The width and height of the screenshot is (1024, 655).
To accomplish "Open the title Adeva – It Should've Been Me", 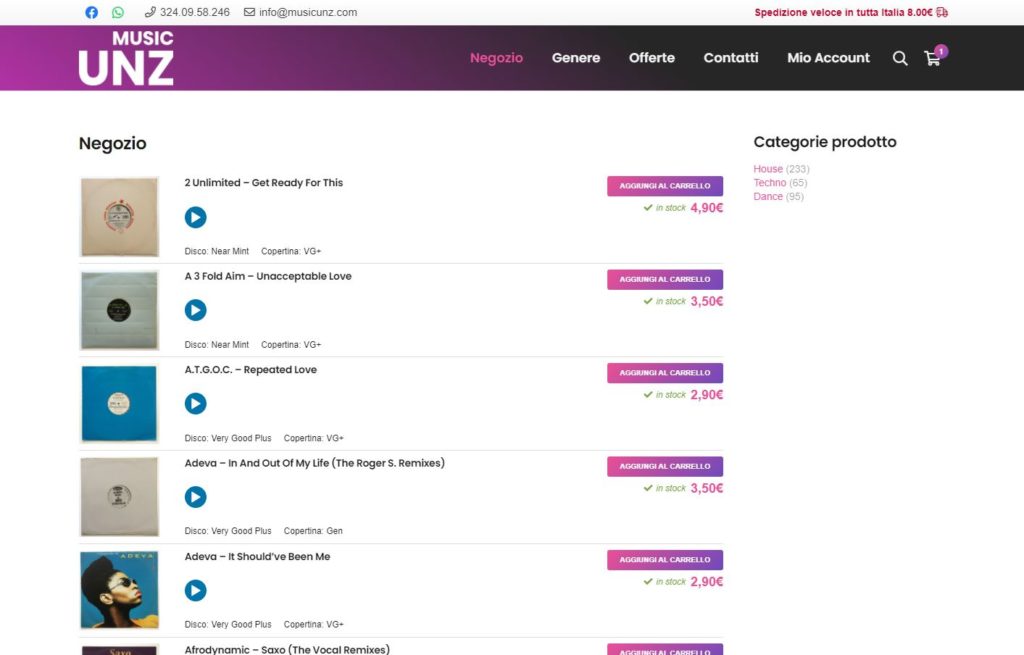I will tap(257, 556).
